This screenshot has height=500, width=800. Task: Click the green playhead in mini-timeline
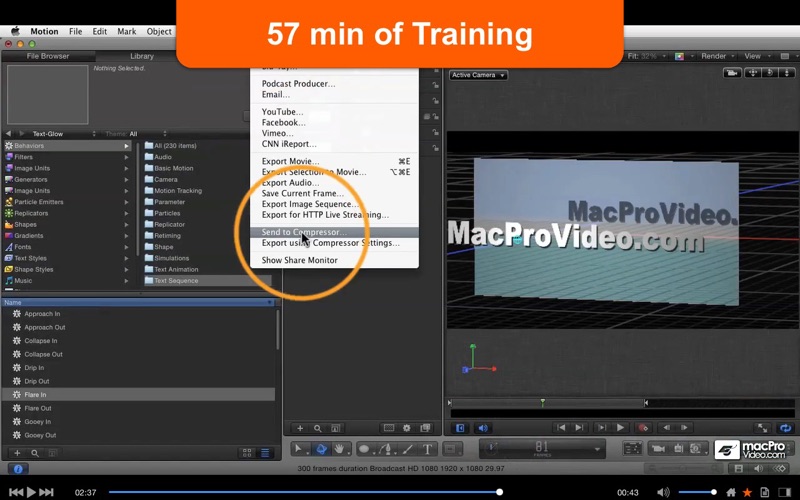542,403
